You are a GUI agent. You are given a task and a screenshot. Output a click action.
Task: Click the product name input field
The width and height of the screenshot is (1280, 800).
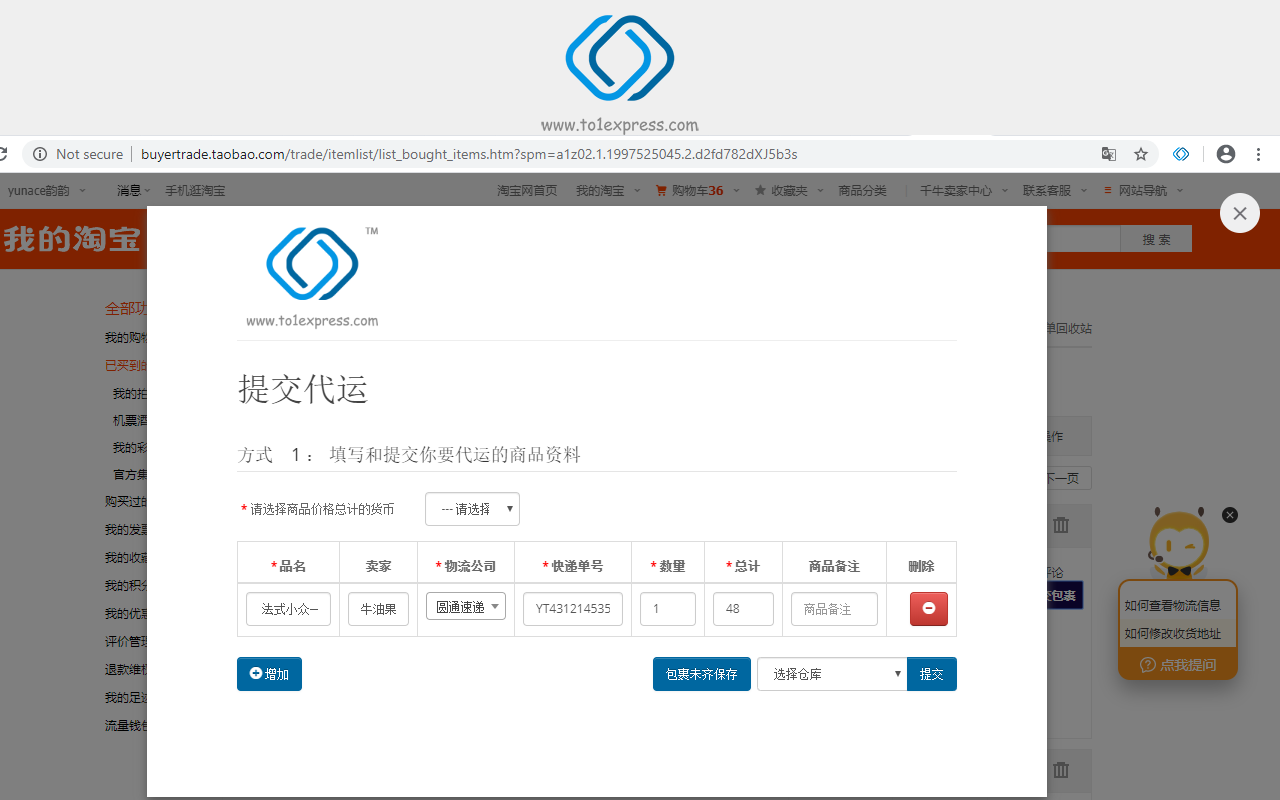pyautogui.click(x=288, y=609)
